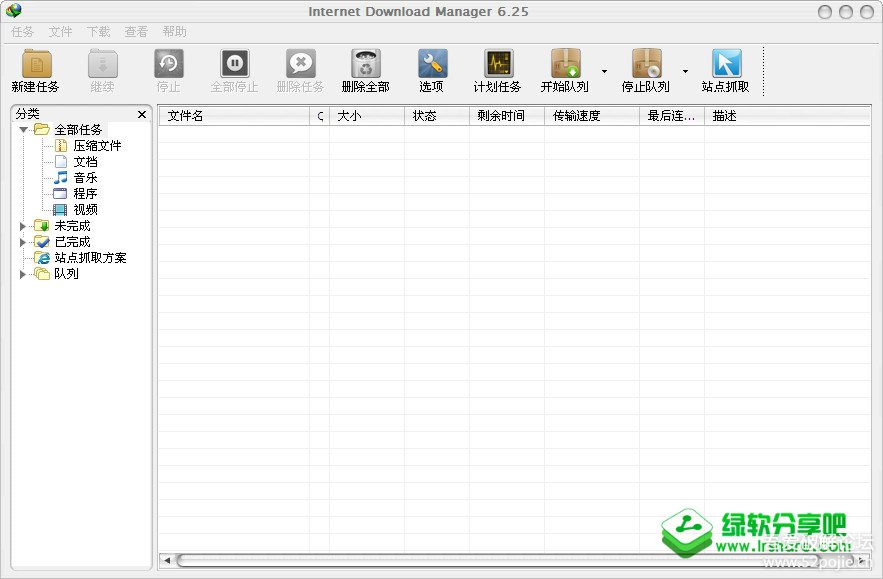Open the 计划任务 (scheduler) icon
The height and width of the screenshot is (579, 883).
pos(497,68)
